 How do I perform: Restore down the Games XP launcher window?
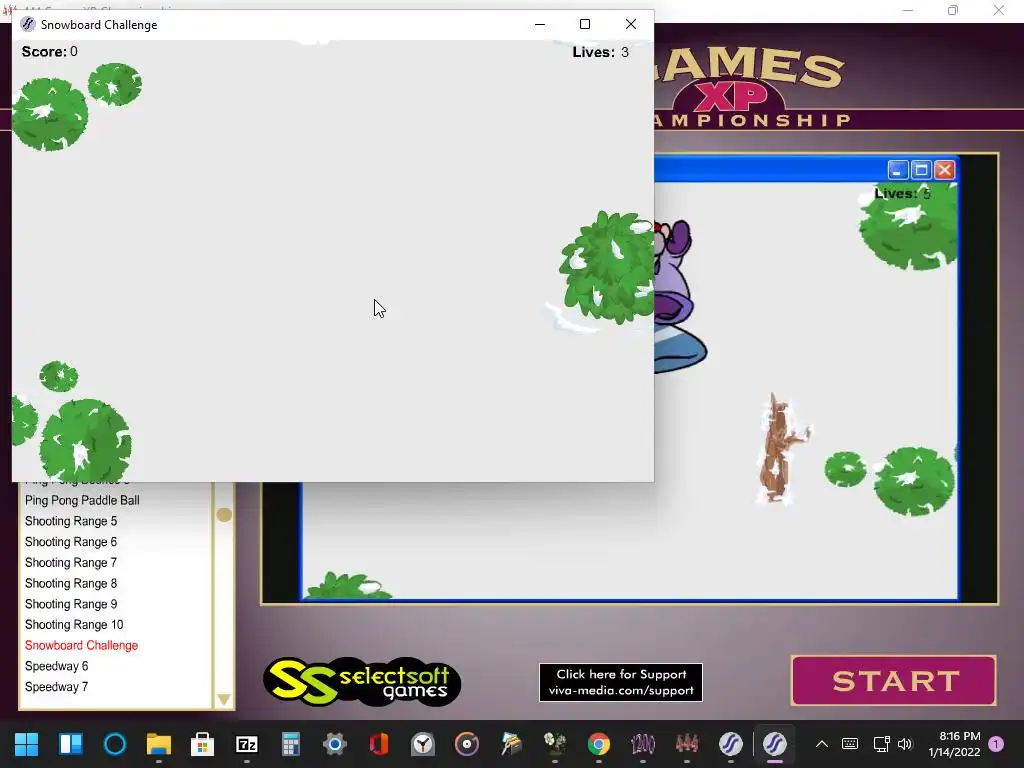coord(953,10)
